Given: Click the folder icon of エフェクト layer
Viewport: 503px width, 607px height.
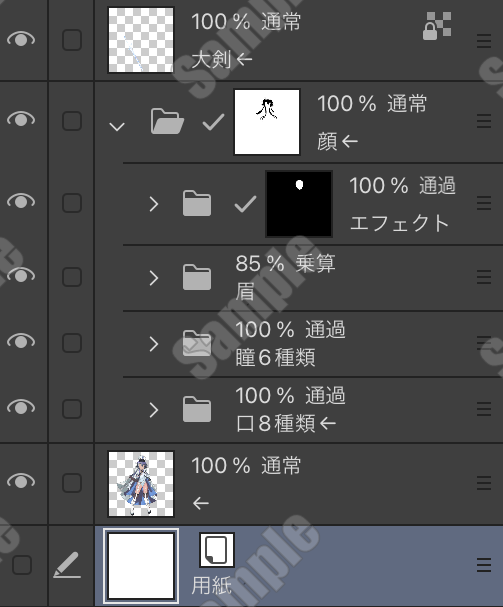Looking at the screenshot, I should pyautogui.click(x=197, y=203).
